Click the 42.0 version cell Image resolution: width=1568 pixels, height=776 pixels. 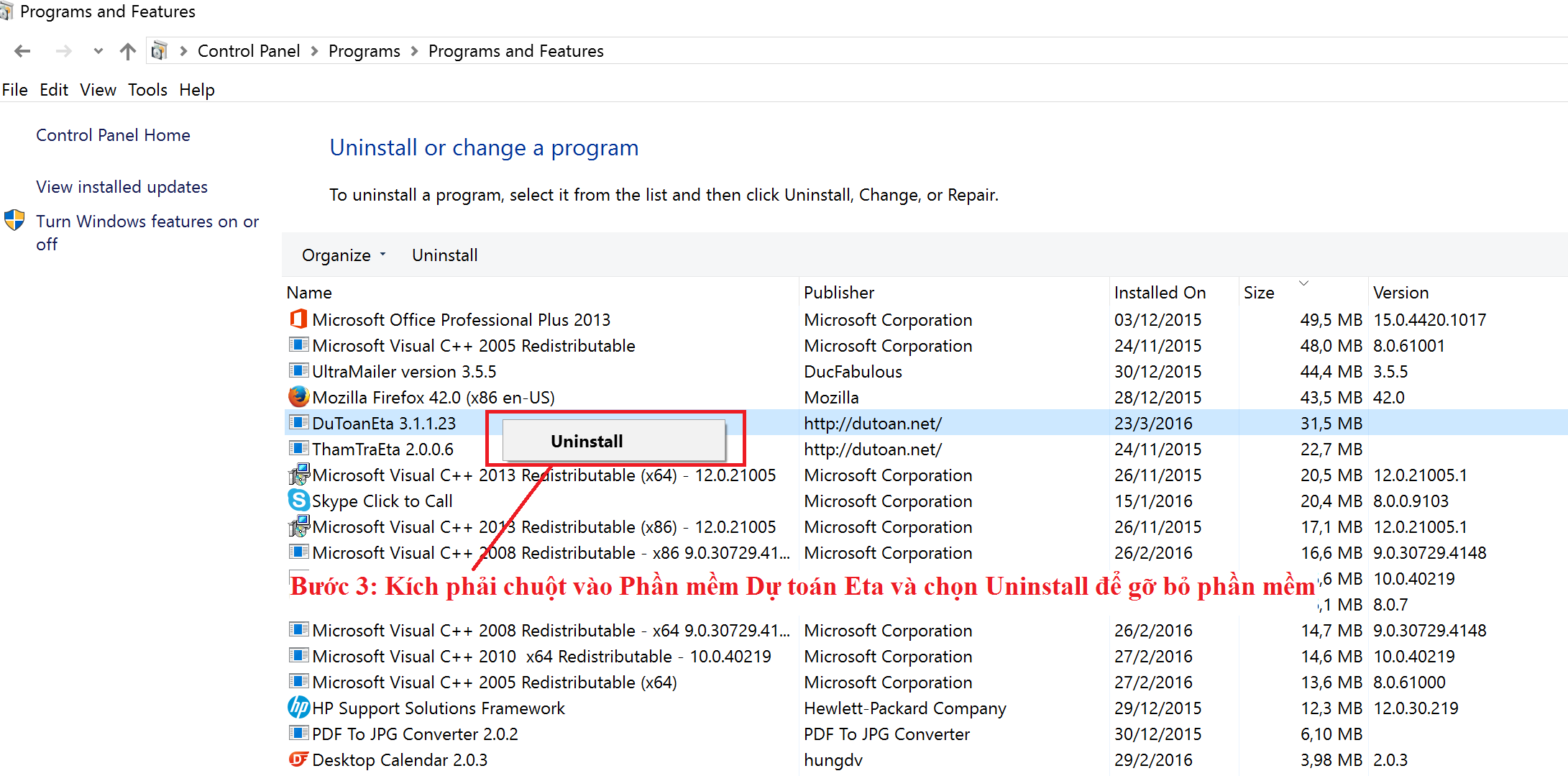click(1388, 398)
